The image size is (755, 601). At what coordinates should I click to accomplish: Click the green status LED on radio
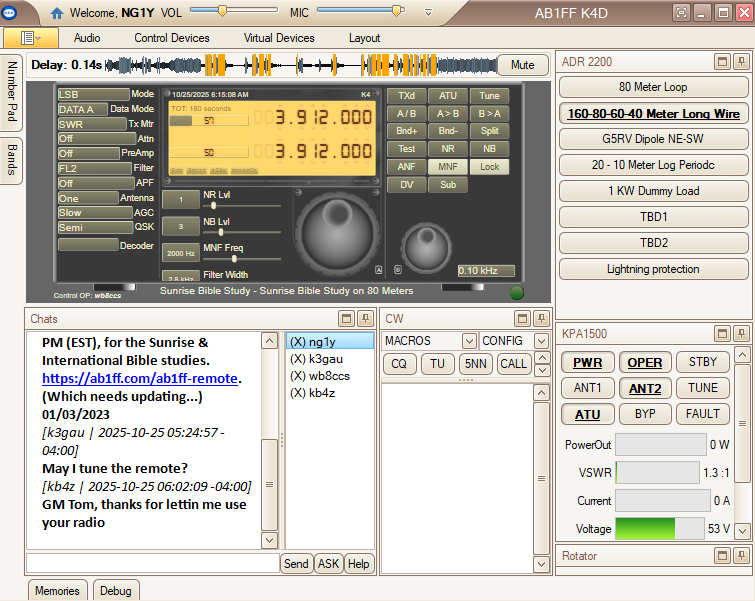pos(517,292)
